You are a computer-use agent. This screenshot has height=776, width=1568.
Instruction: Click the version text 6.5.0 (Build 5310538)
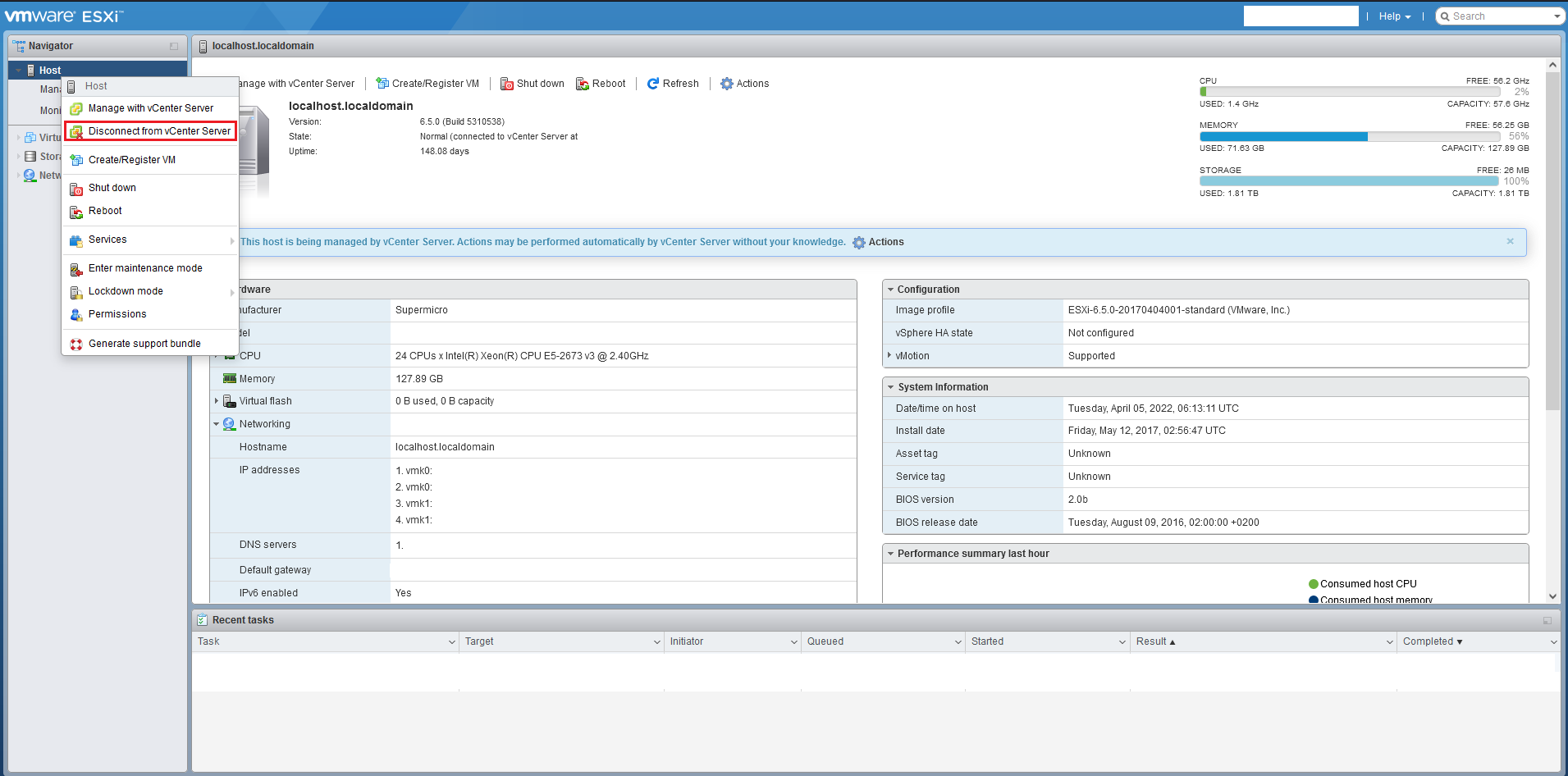(x=462, y=121)
